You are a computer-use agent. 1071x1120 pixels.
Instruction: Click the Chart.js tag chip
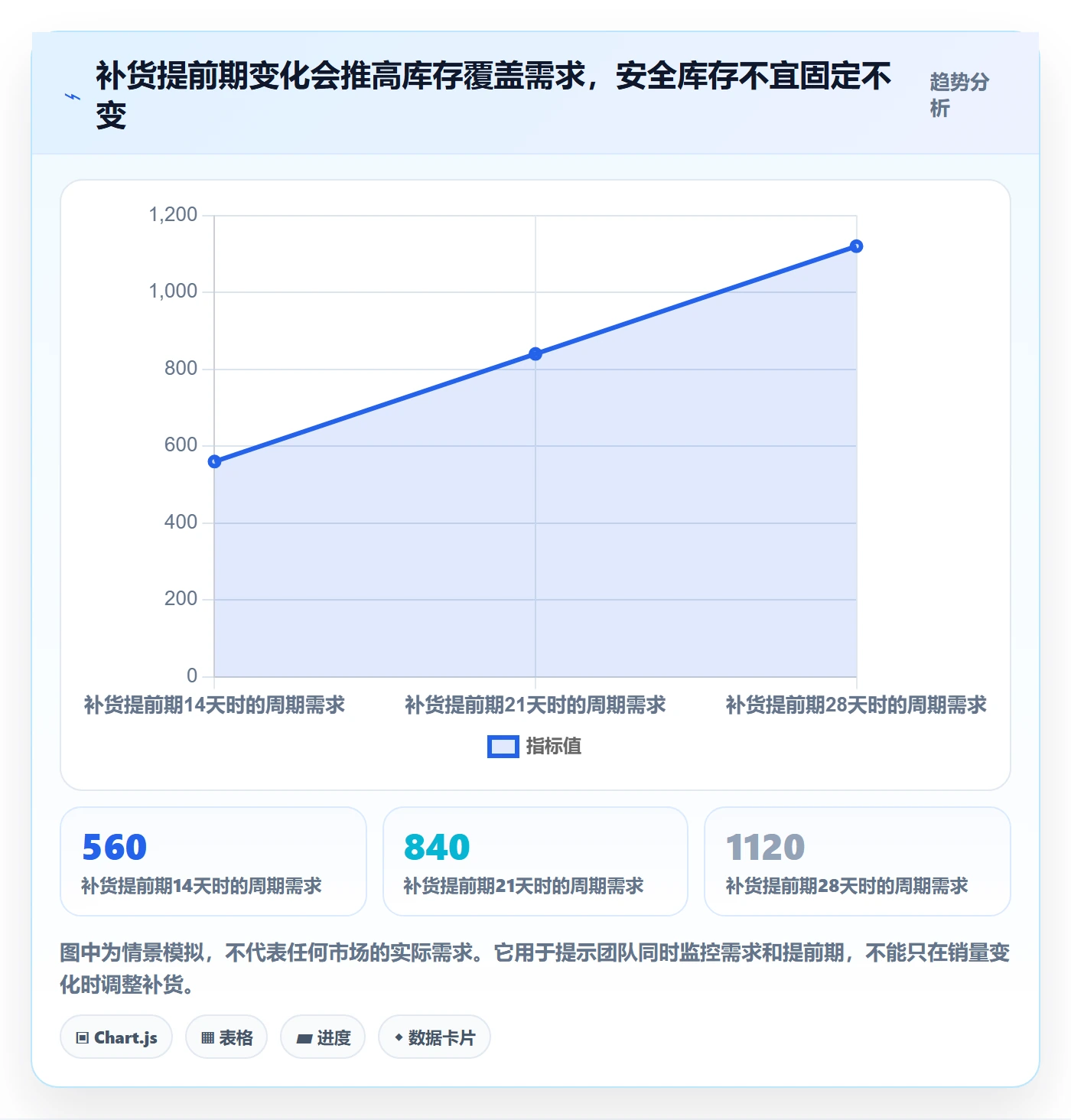point(116,1037)
